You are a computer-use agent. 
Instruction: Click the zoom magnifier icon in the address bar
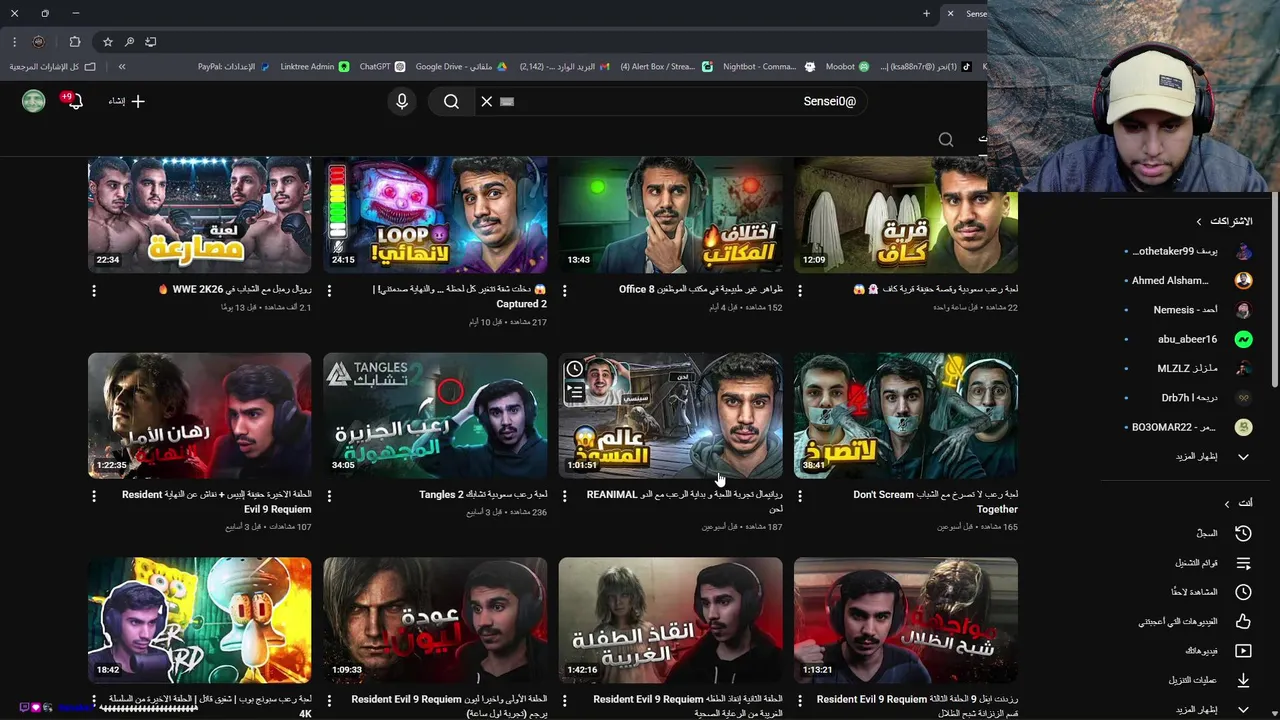[x=129, y=42]
